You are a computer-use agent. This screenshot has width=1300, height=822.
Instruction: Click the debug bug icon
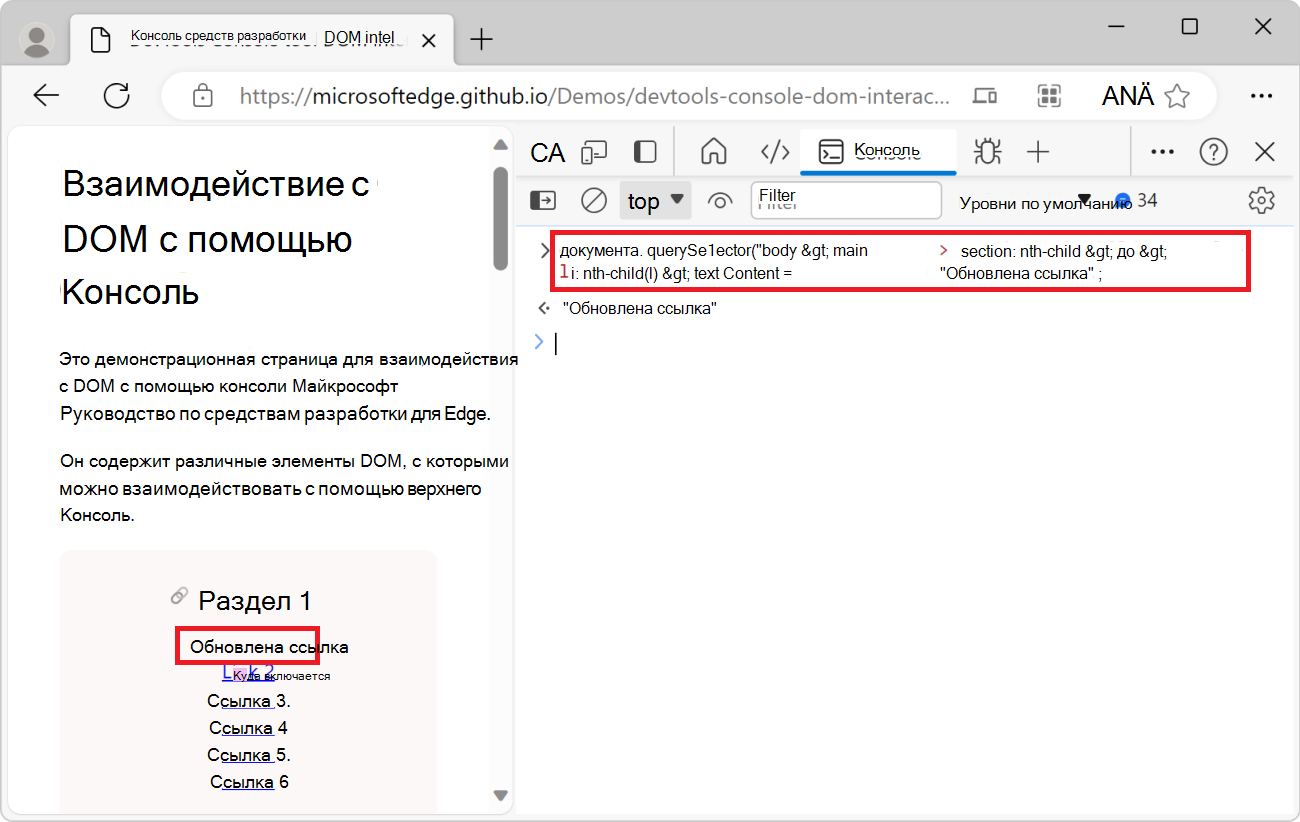987,152
